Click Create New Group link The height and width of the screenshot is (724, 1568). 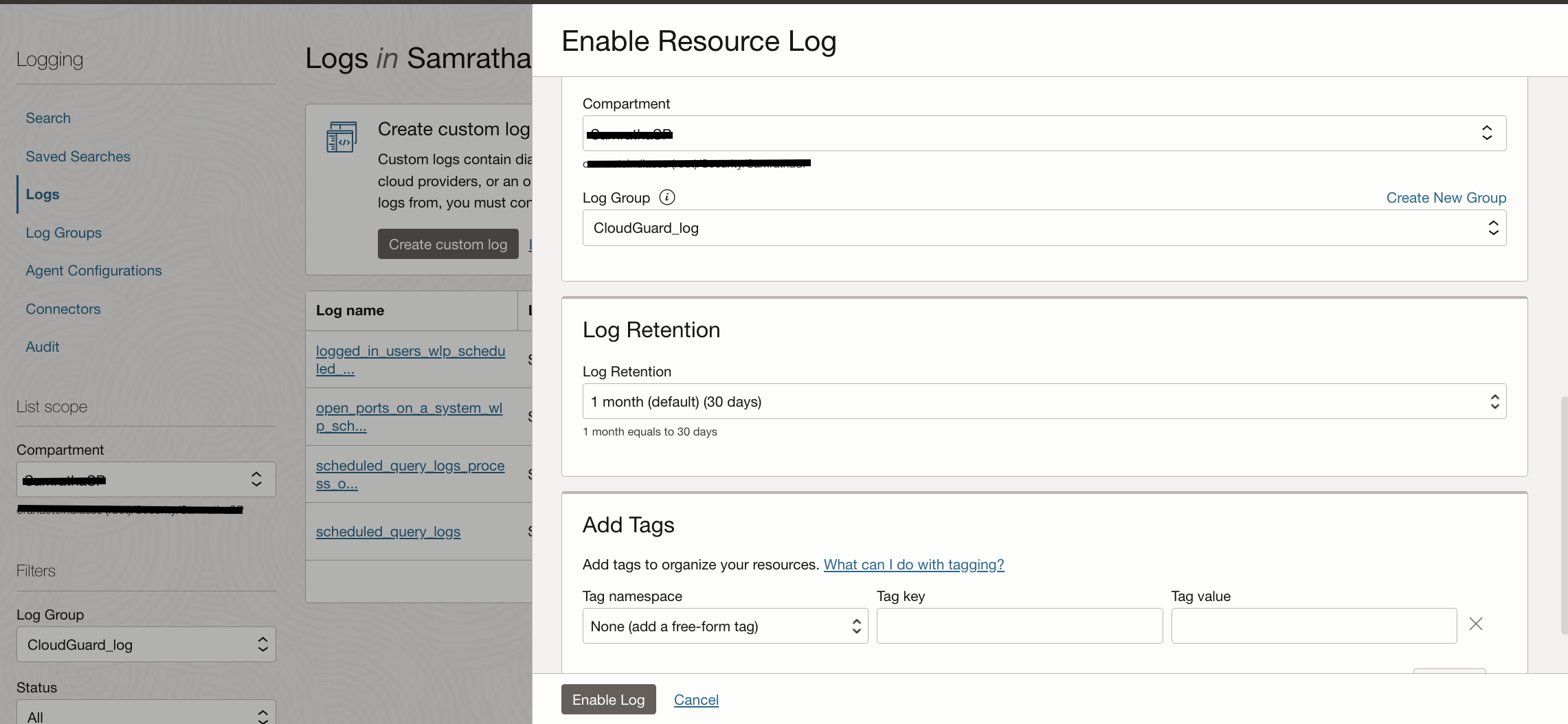click(x=1446, y=198)
